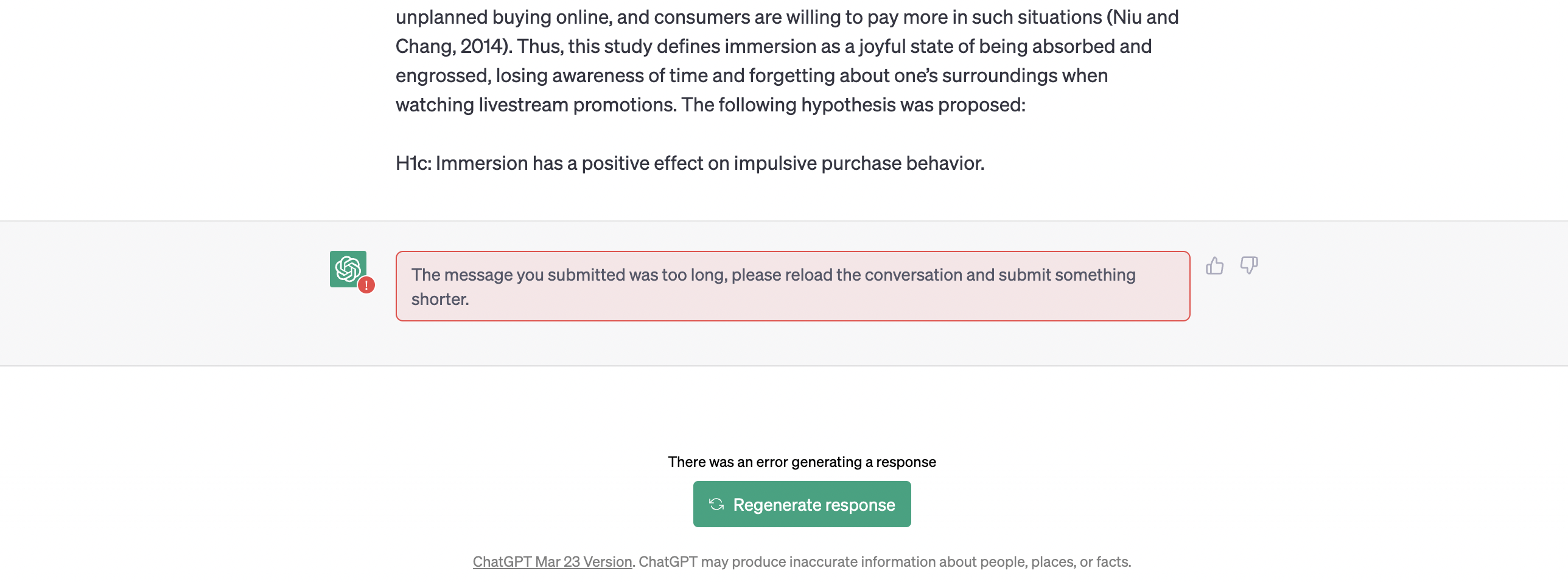Image resolution: width=1568 pixels, height=582 pixels.
Task: Give the error response a thumbs up
Action: [1214, 266]
